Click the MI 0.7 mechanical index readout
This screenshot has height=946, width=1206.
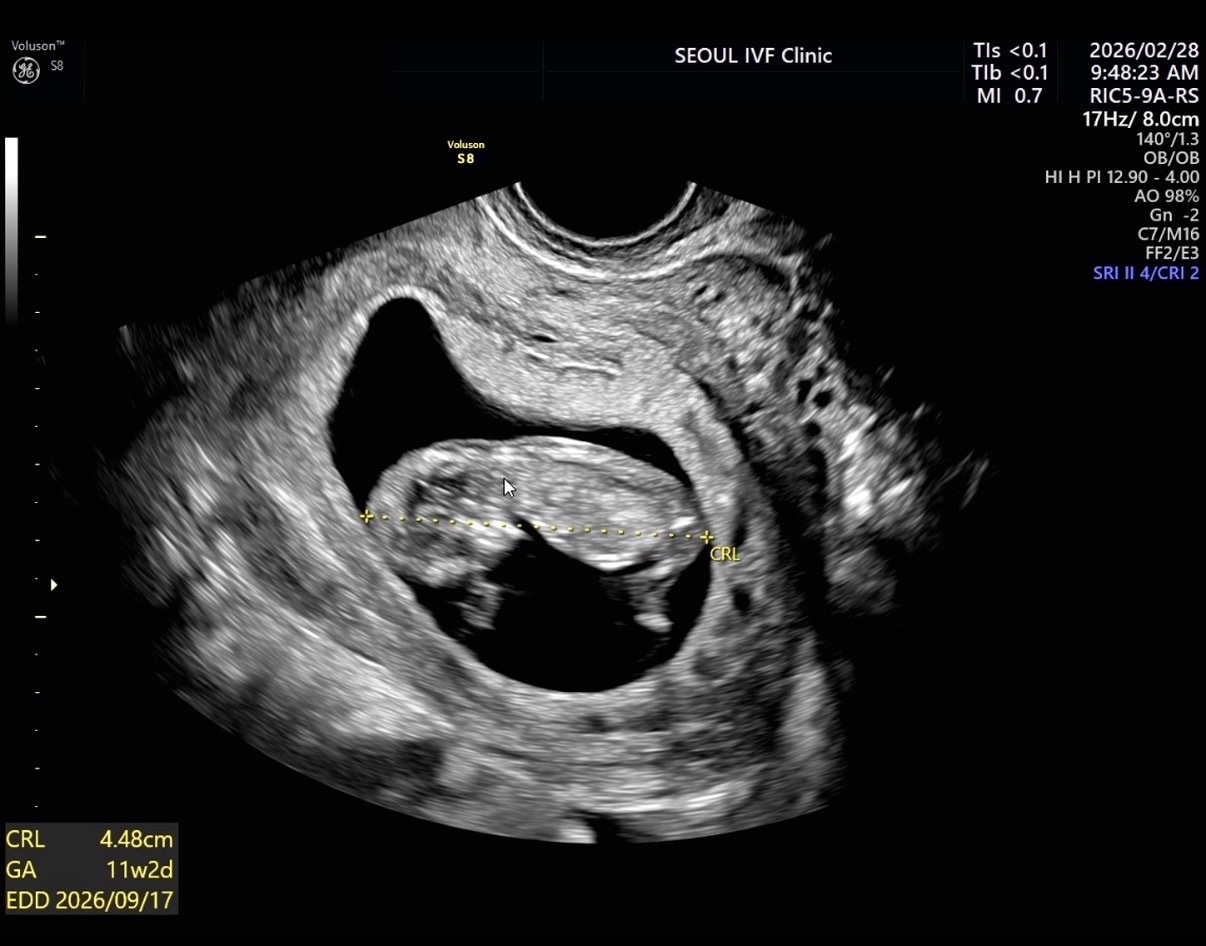pos(1009,96)
